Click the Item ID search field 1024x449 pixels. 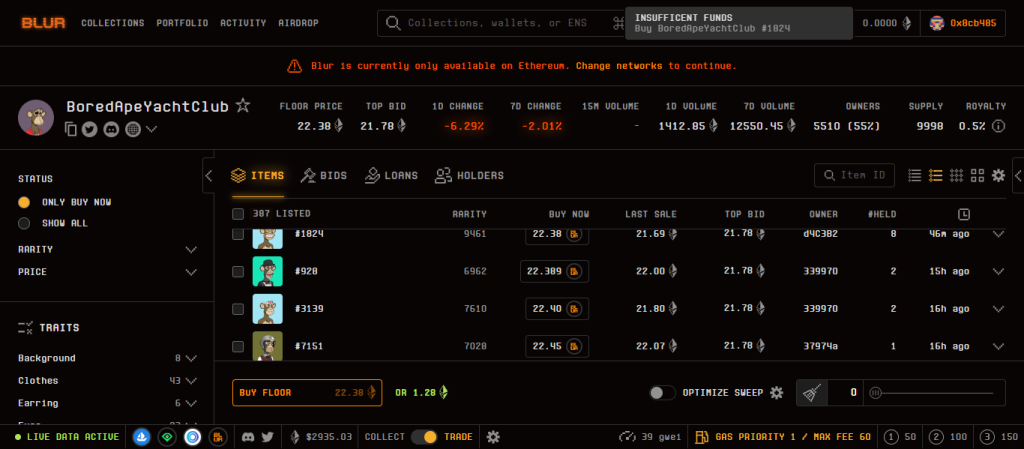point(854,175)
